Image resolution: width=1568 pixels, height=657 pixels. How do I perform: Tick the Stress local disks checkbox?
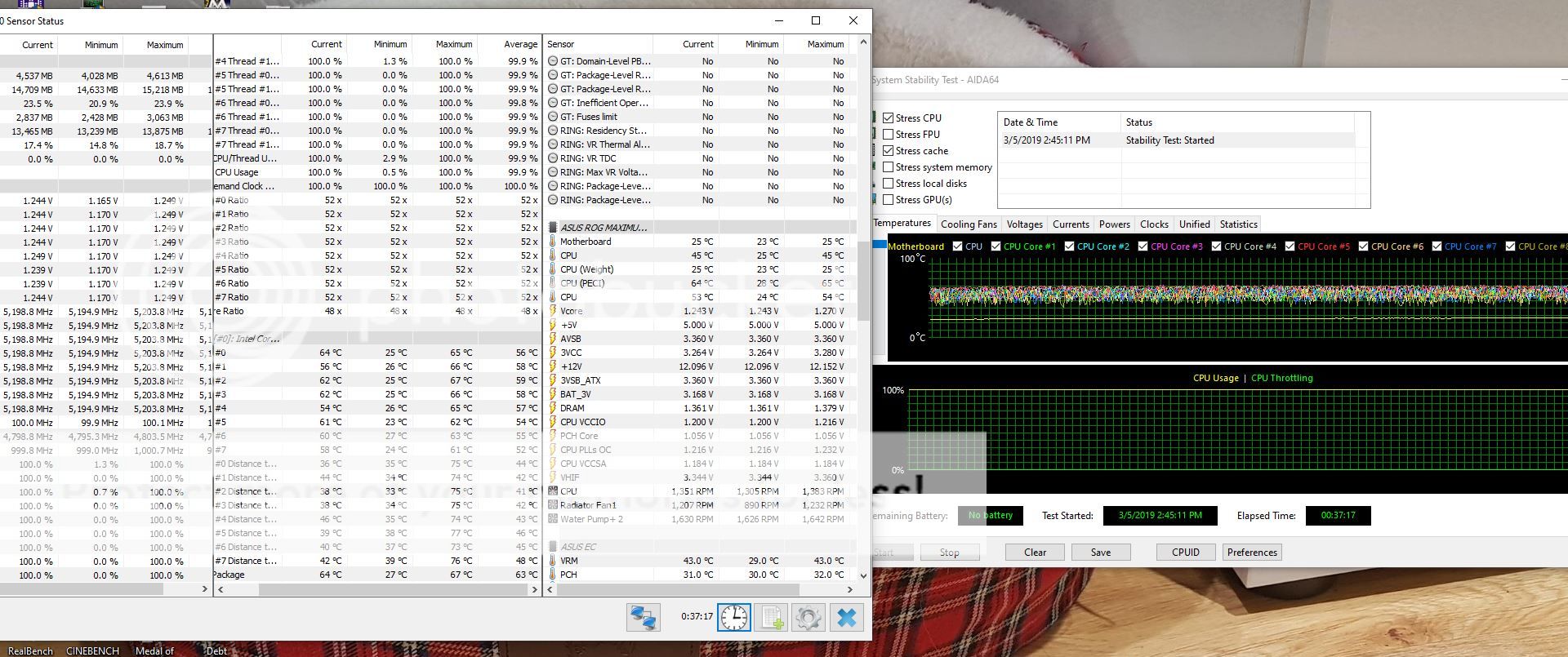[888, 184]
